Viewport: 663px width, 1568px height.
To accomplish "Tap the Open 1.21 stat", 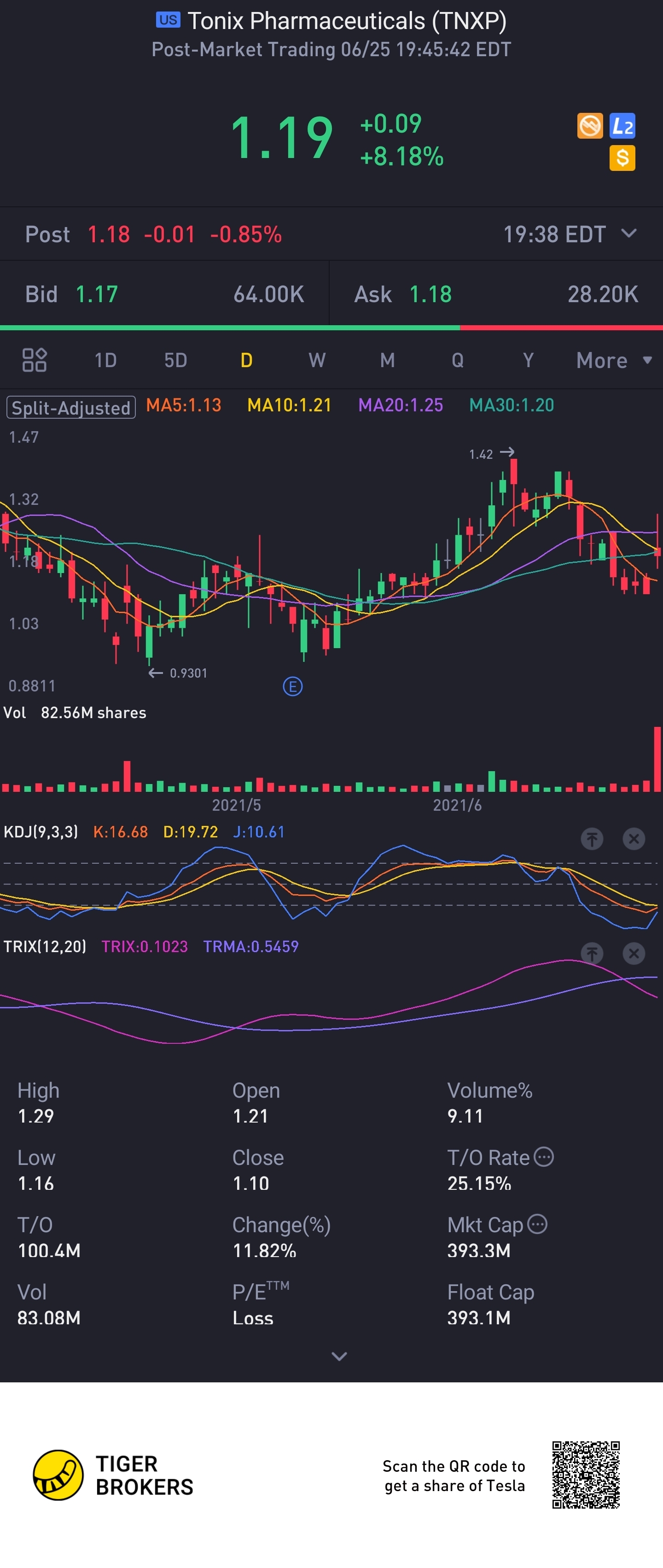I will [x=256, y=1103].
